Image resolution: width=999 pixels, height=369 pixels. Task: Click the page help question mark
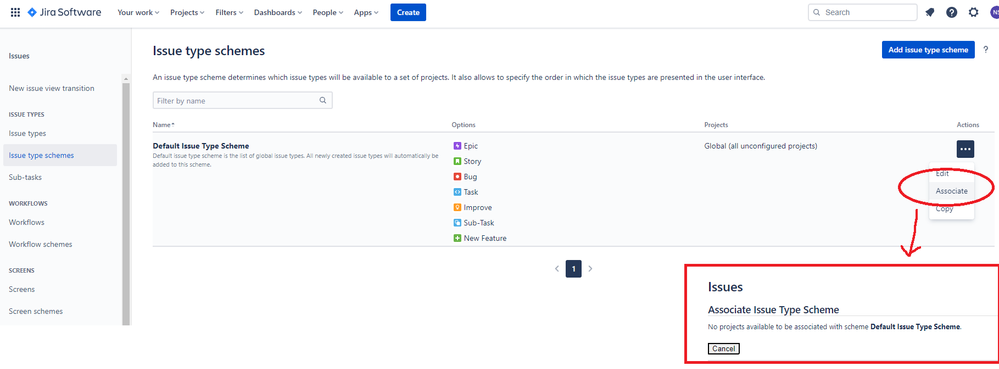pyautogui.click(x=986, y=50)
